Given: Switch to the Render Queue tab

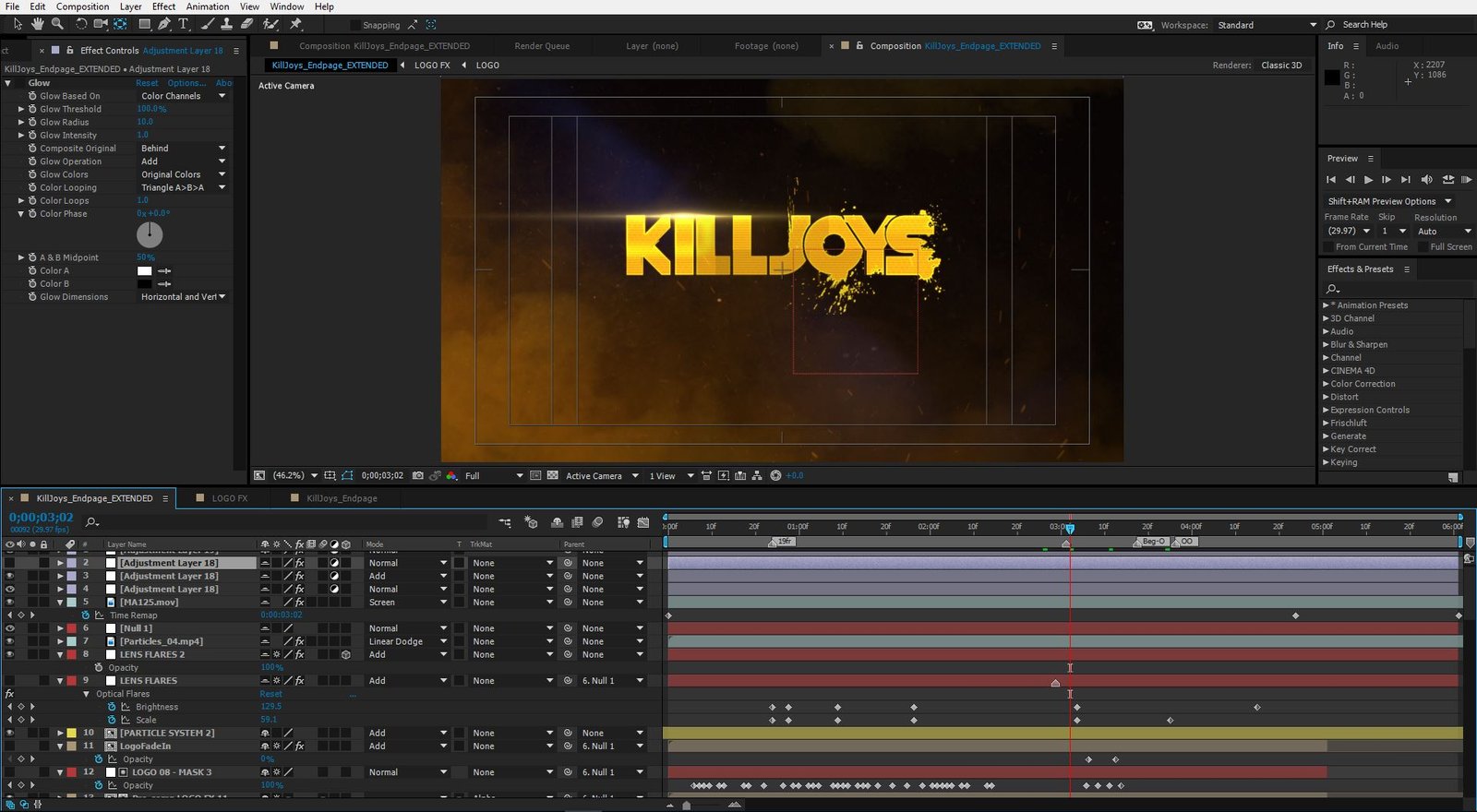Looking at the screenshot, I should click(x=542, y=46).
